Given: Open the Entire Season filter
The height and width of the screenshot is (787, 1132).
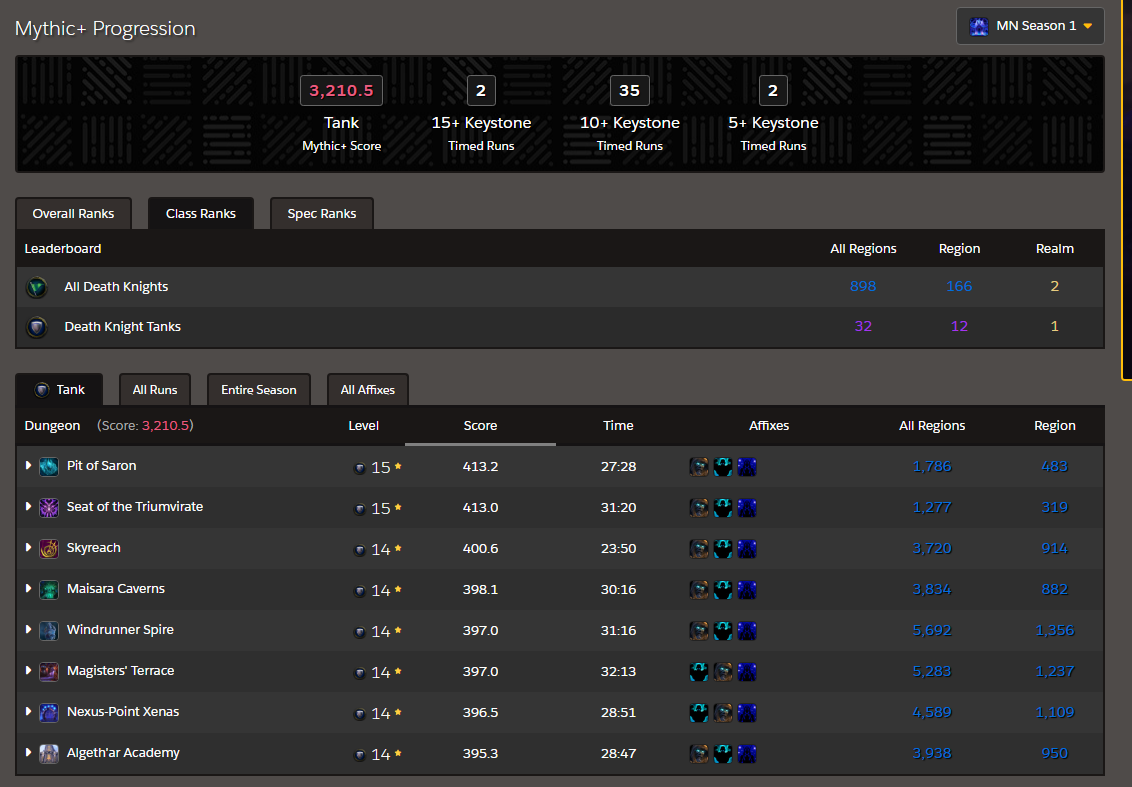Looking at the screenshot, I should pos(258,390).
